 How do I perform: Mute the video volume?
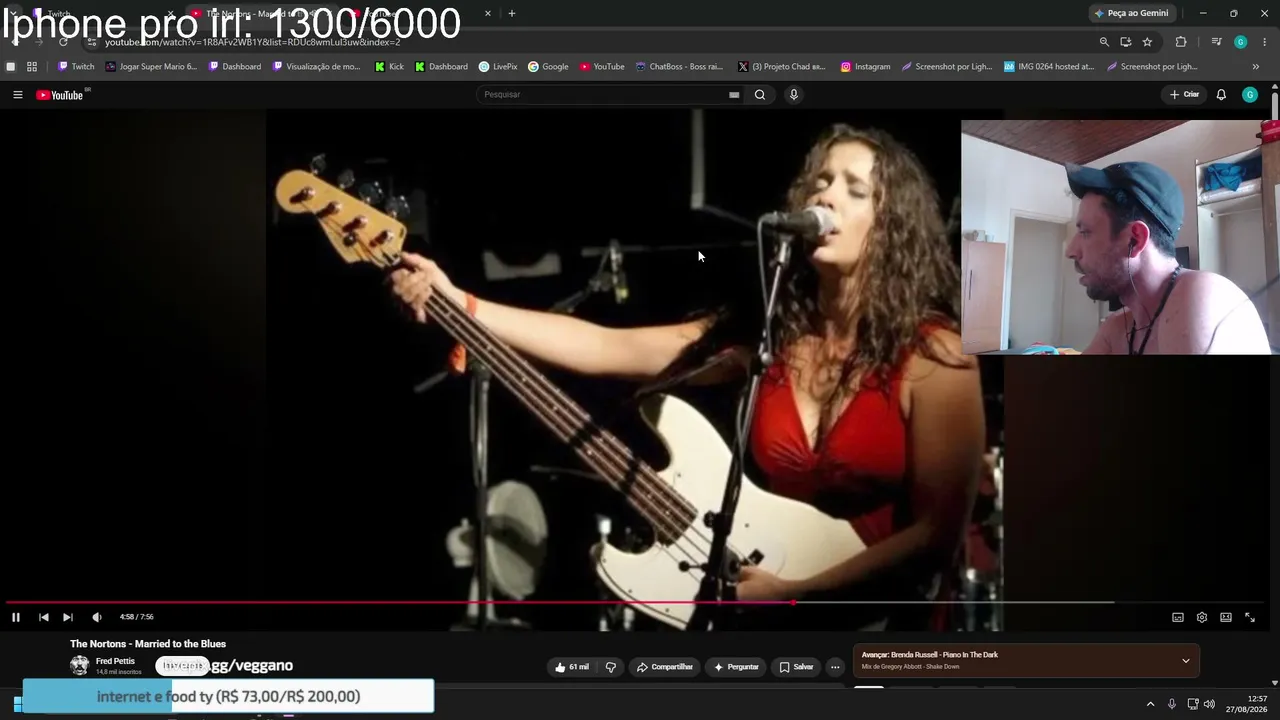(x=97, y=617)
